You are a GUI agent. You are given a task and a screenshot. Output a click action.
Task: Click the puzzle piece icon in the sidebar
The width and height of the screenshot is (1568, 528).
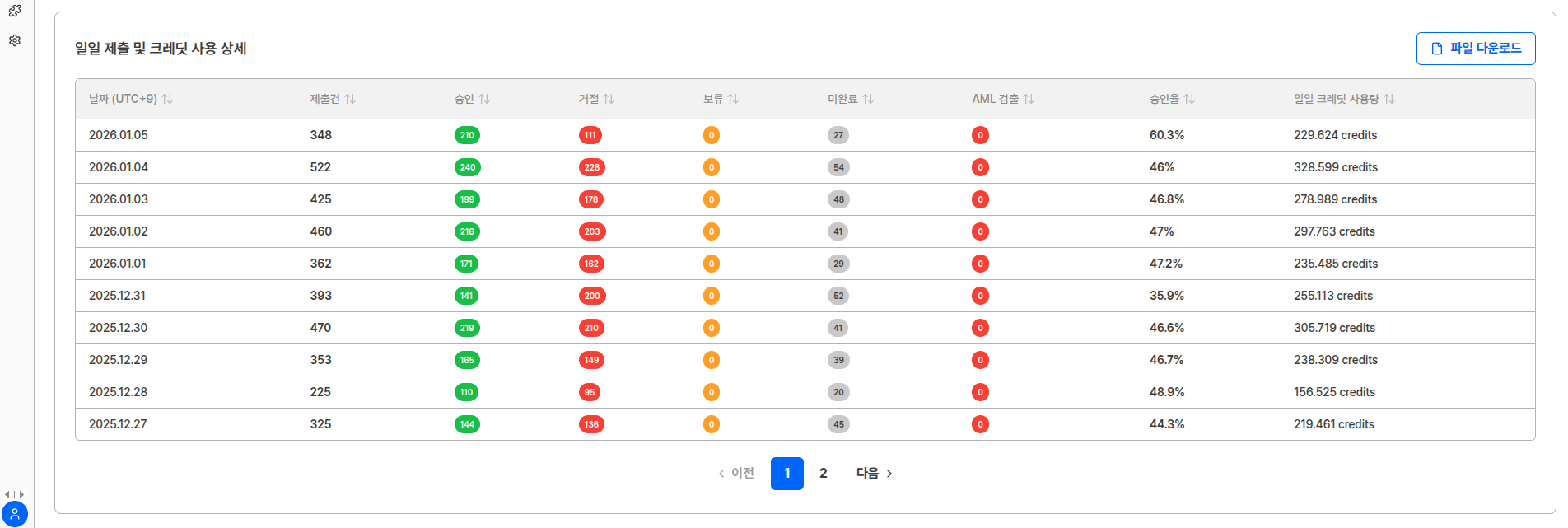point(15,11)
